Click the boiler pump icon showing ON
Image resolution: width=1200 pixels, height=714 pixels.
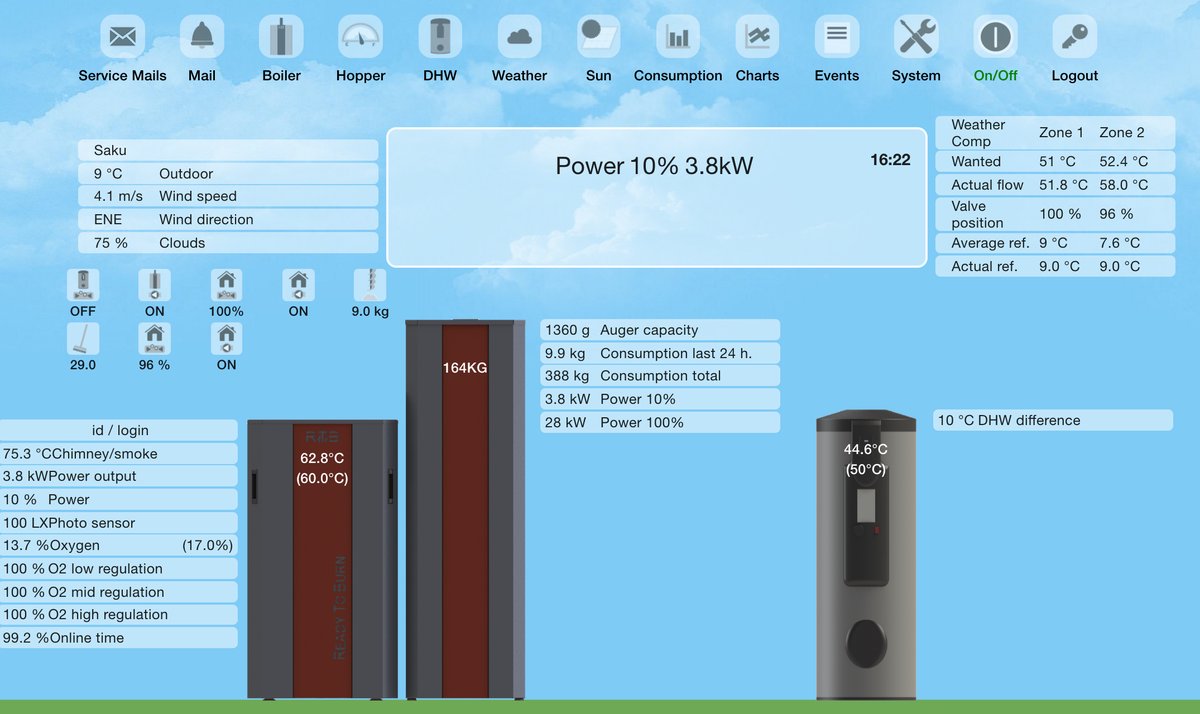[x=155, y=285]
